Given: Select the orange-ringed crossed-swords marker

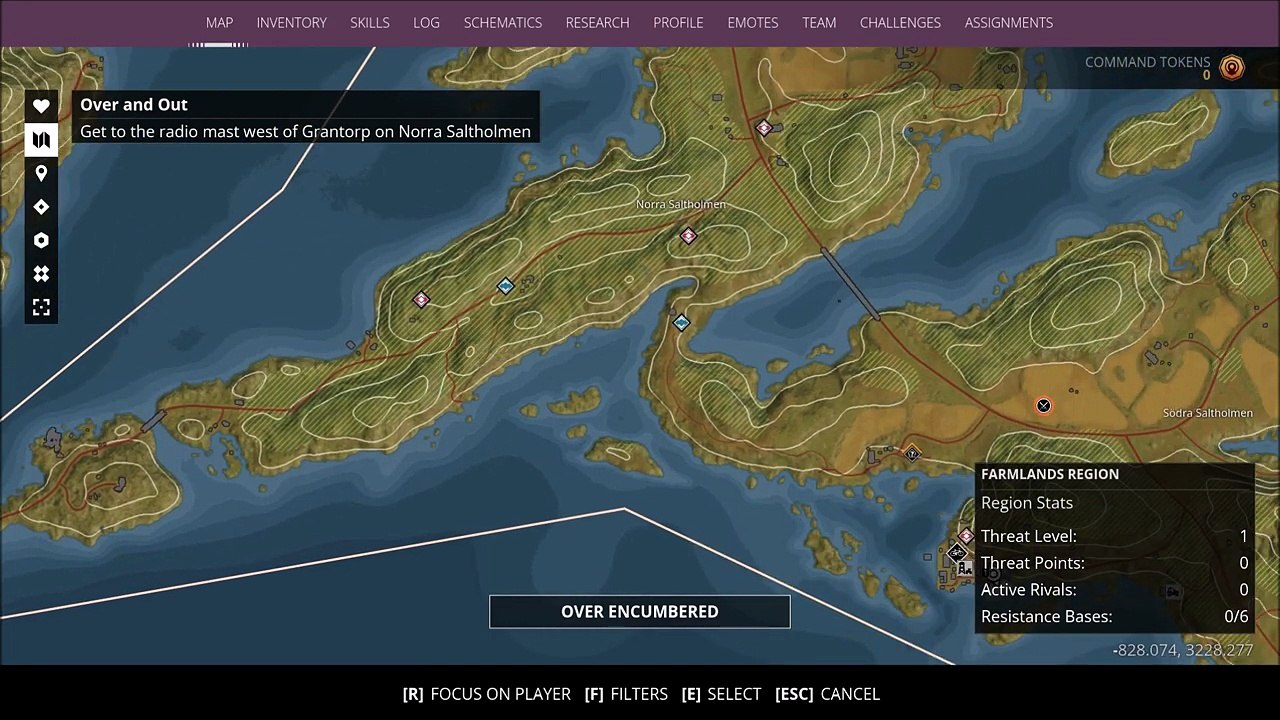Looking at the screenshot, I should point(1043,405).
